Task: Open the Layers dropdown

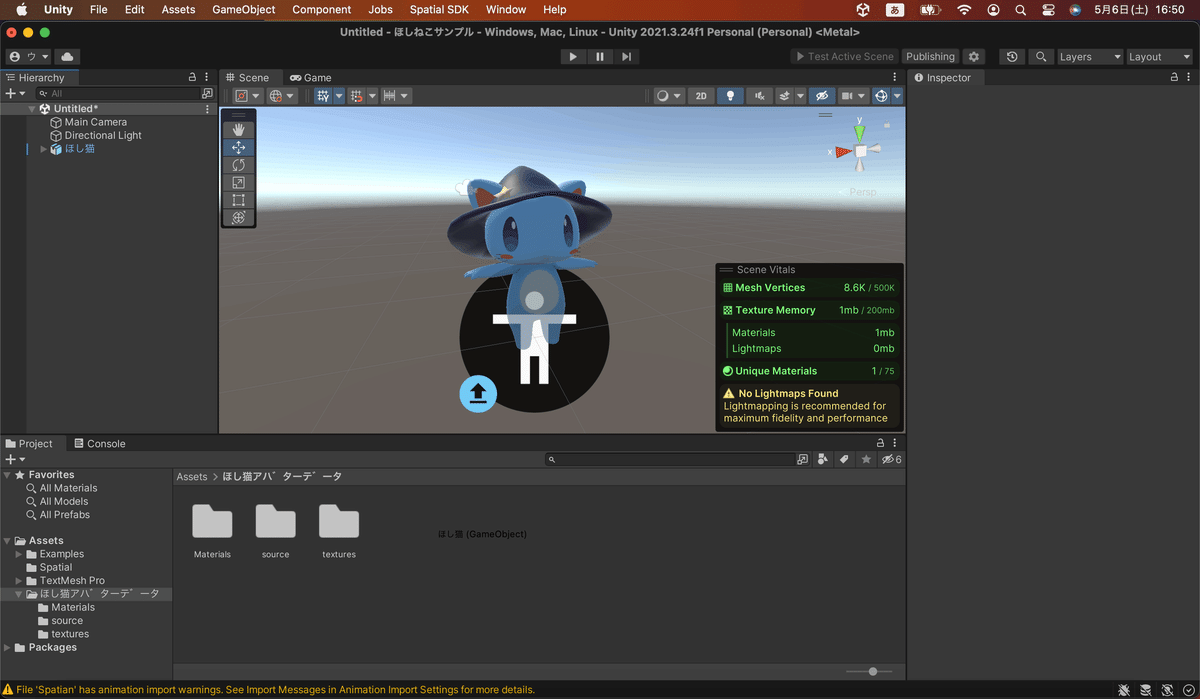Action: coord(1090,57)
